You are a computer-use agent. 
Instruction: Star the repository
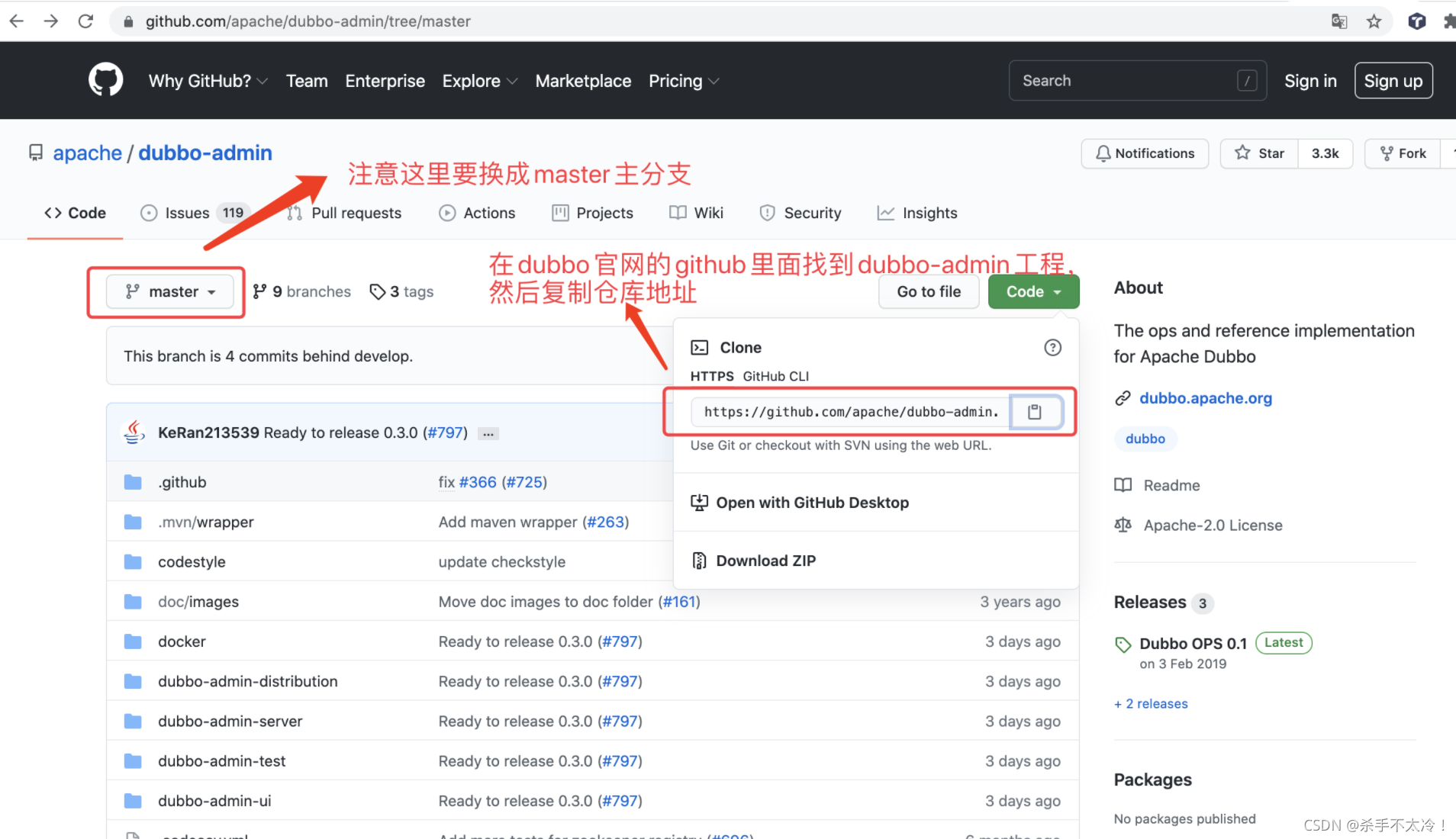[1259, 153]
